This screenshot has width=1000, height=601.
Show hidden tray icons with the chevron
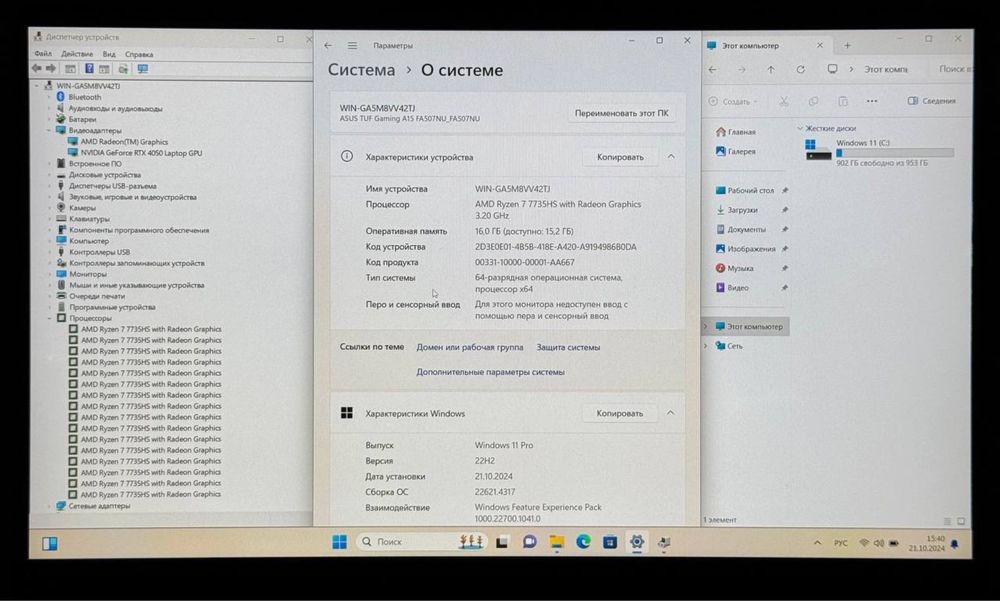pos(817,543)
